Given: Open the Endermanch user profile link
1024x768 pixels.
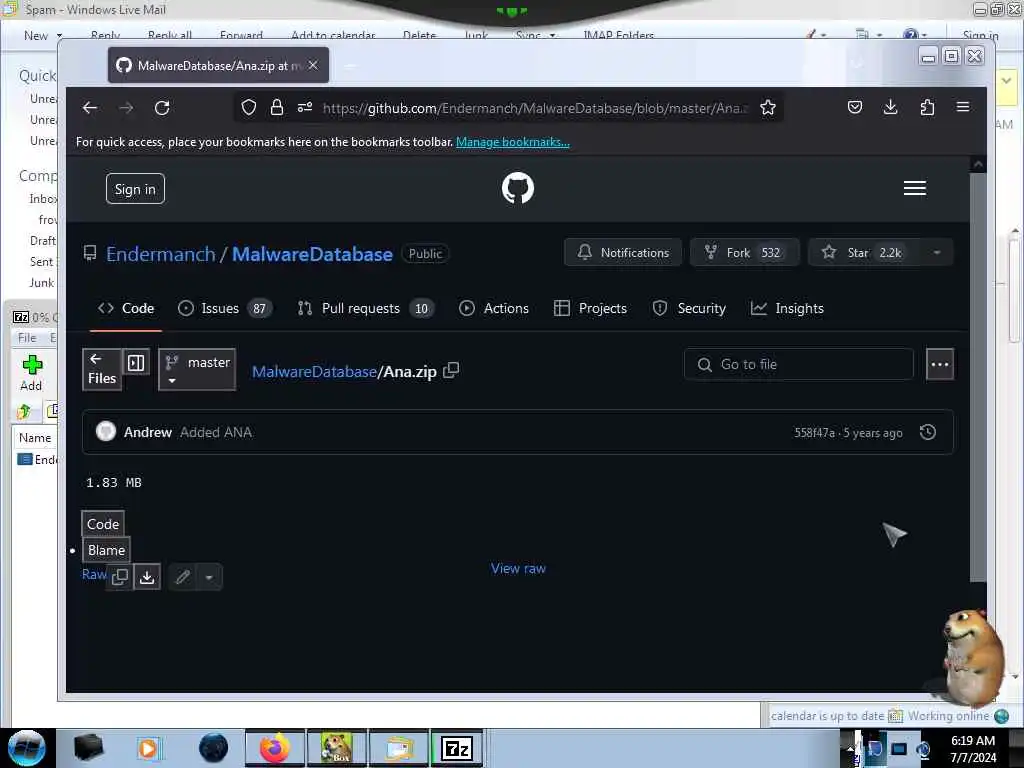Looking at the screenshot, I should 161,254.
